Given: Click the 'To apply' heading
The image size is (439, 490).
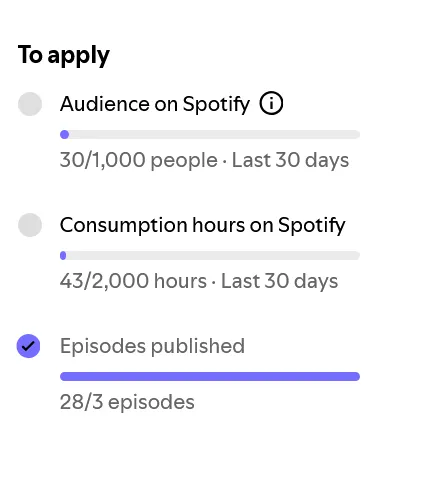Looking at the screenshot, I should point(64,55).
